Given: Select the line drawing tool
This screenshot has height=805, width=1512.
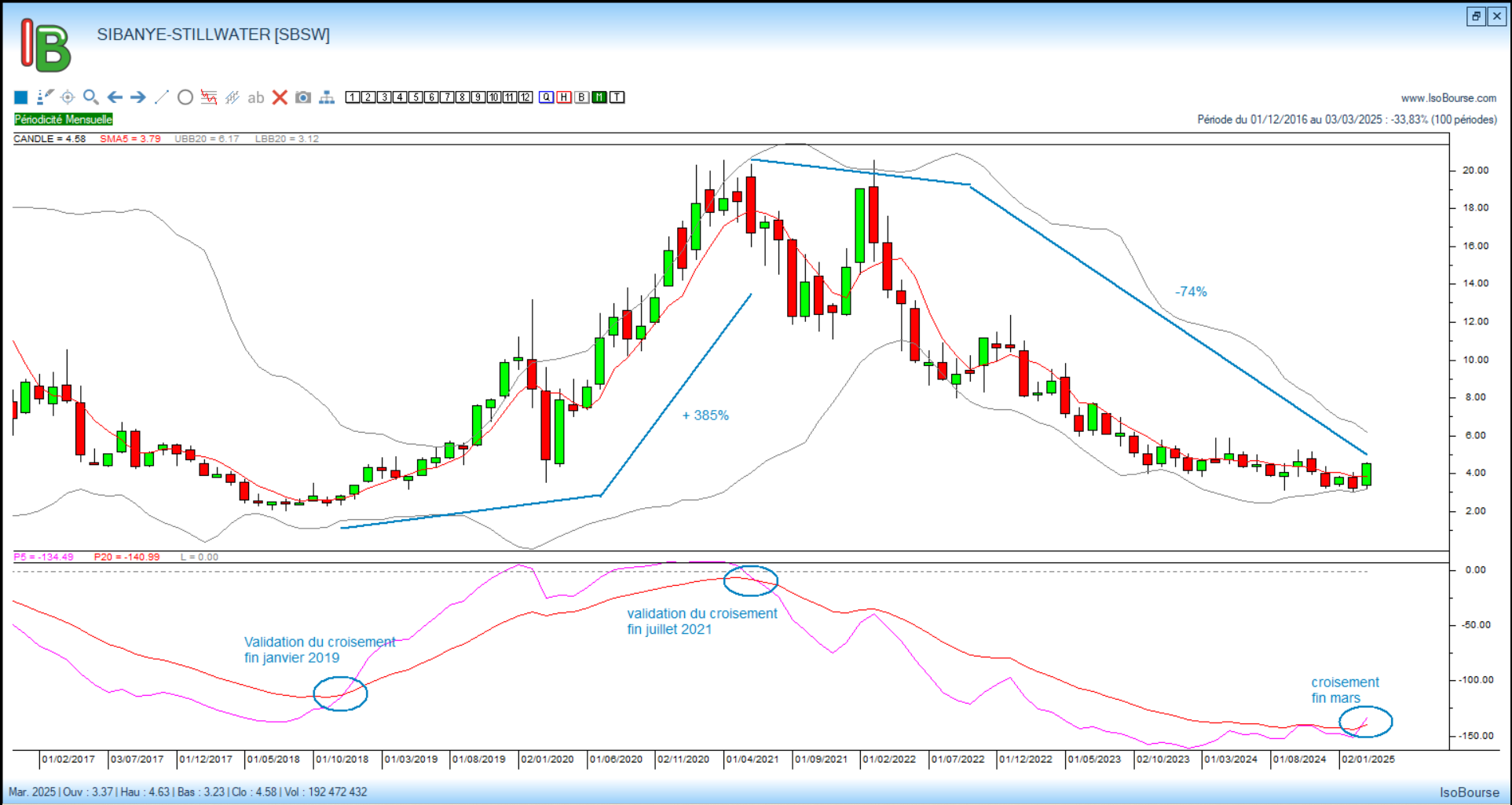Looking at the screenshot, I should pos(162,97).
